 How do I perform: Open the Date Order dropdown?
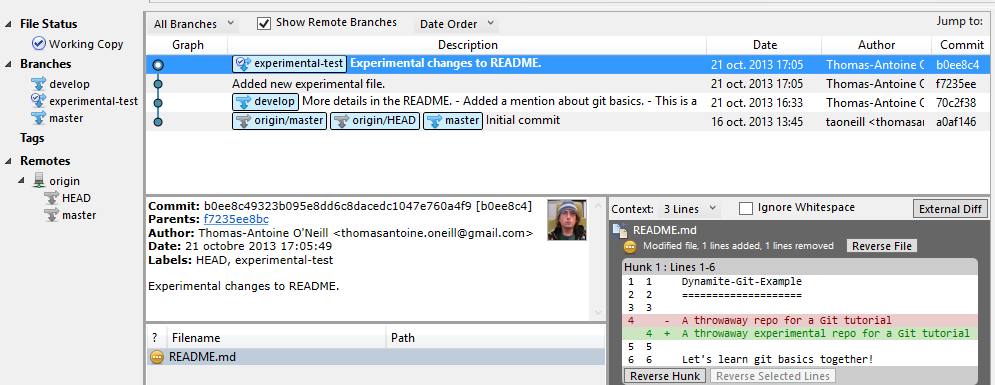pyautogui.click(x=456, y=24)
